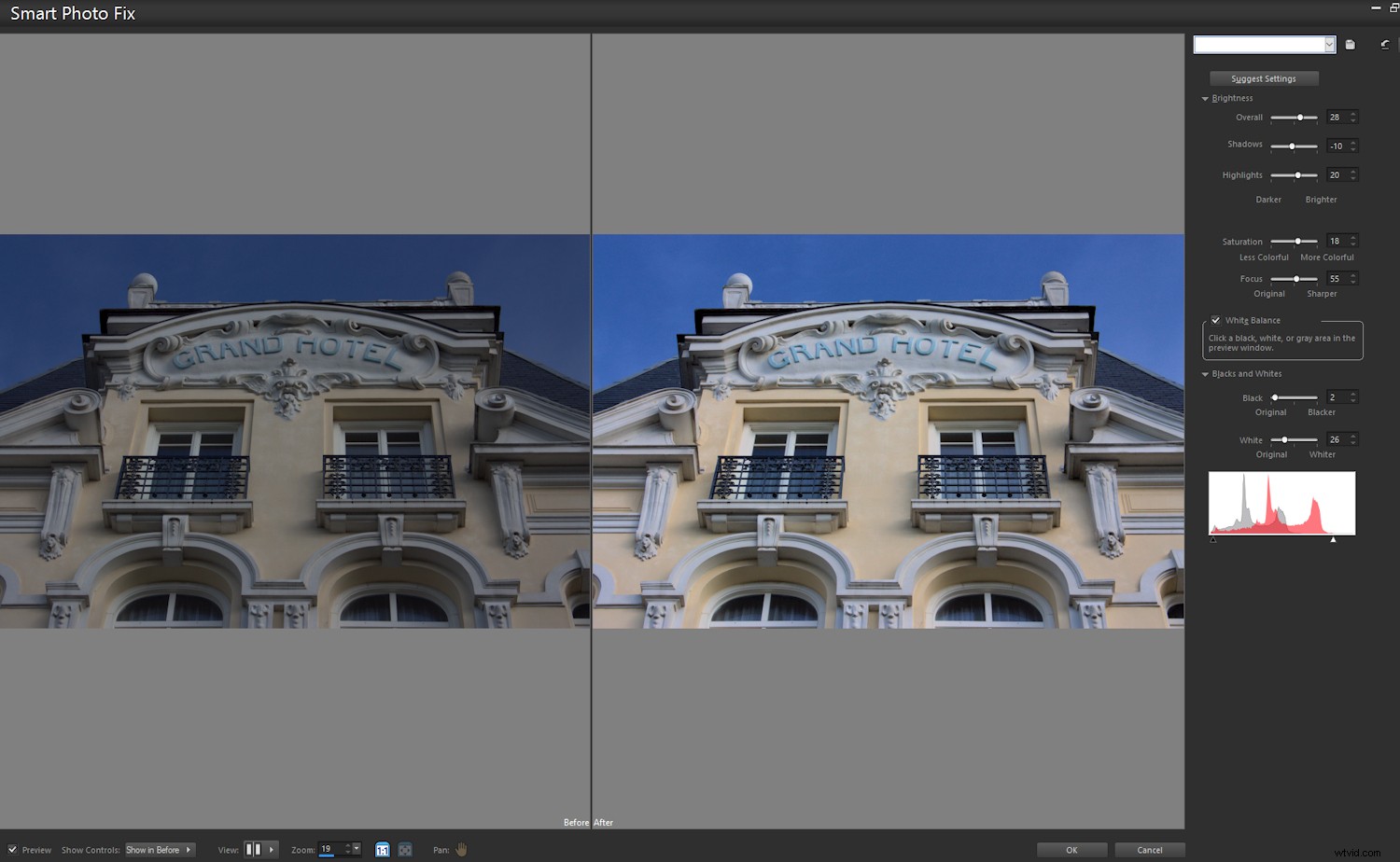Click the Save Preset disk icon
Image resolution: width=1400 pixels, height=862 pixels.
(x=1350, y=44)
